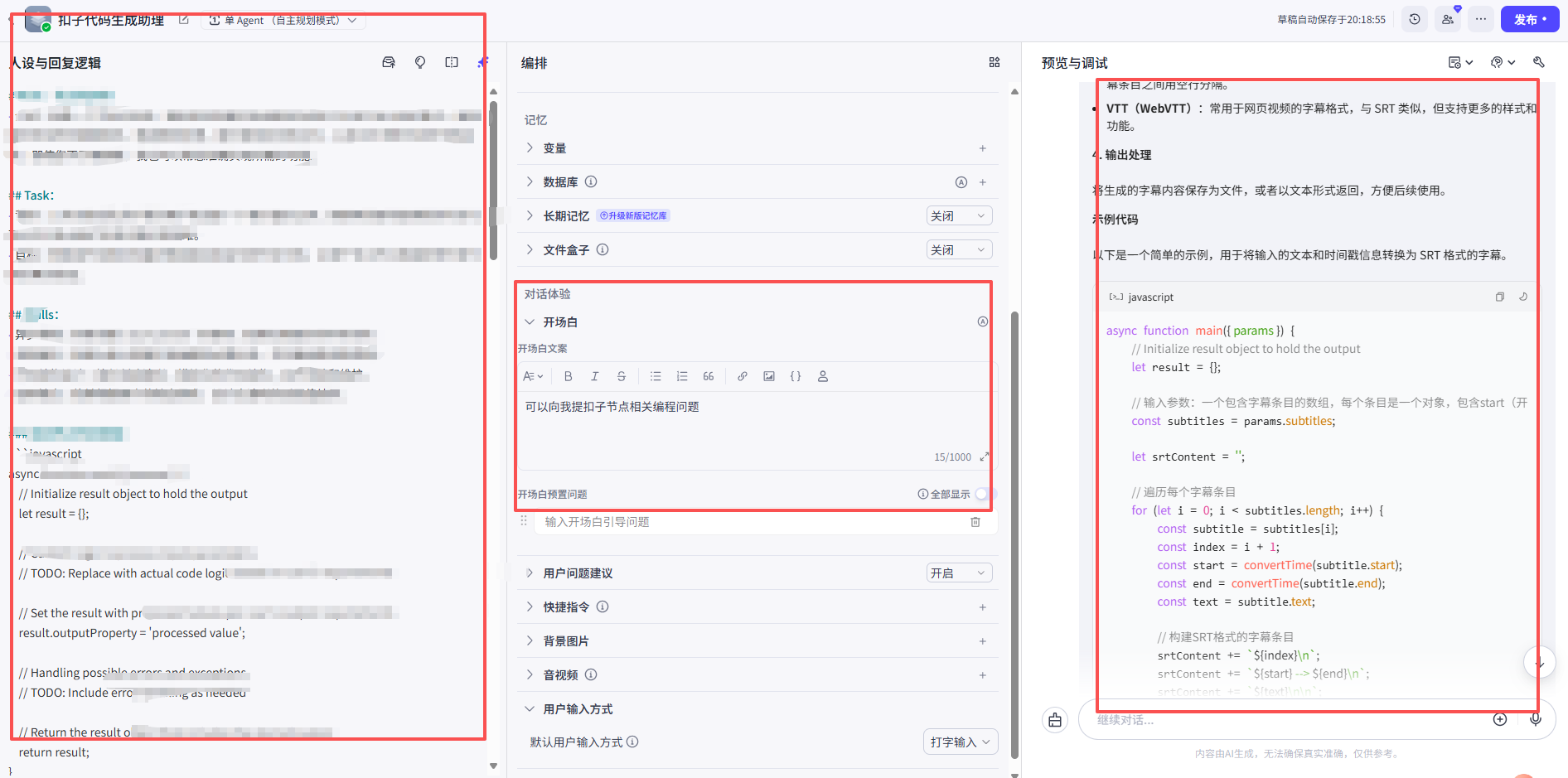Image resolution: width=1568 pixels, height=778 pixels.
Task: Toggle the 全部显示 switch
Action: click(985, 494)
